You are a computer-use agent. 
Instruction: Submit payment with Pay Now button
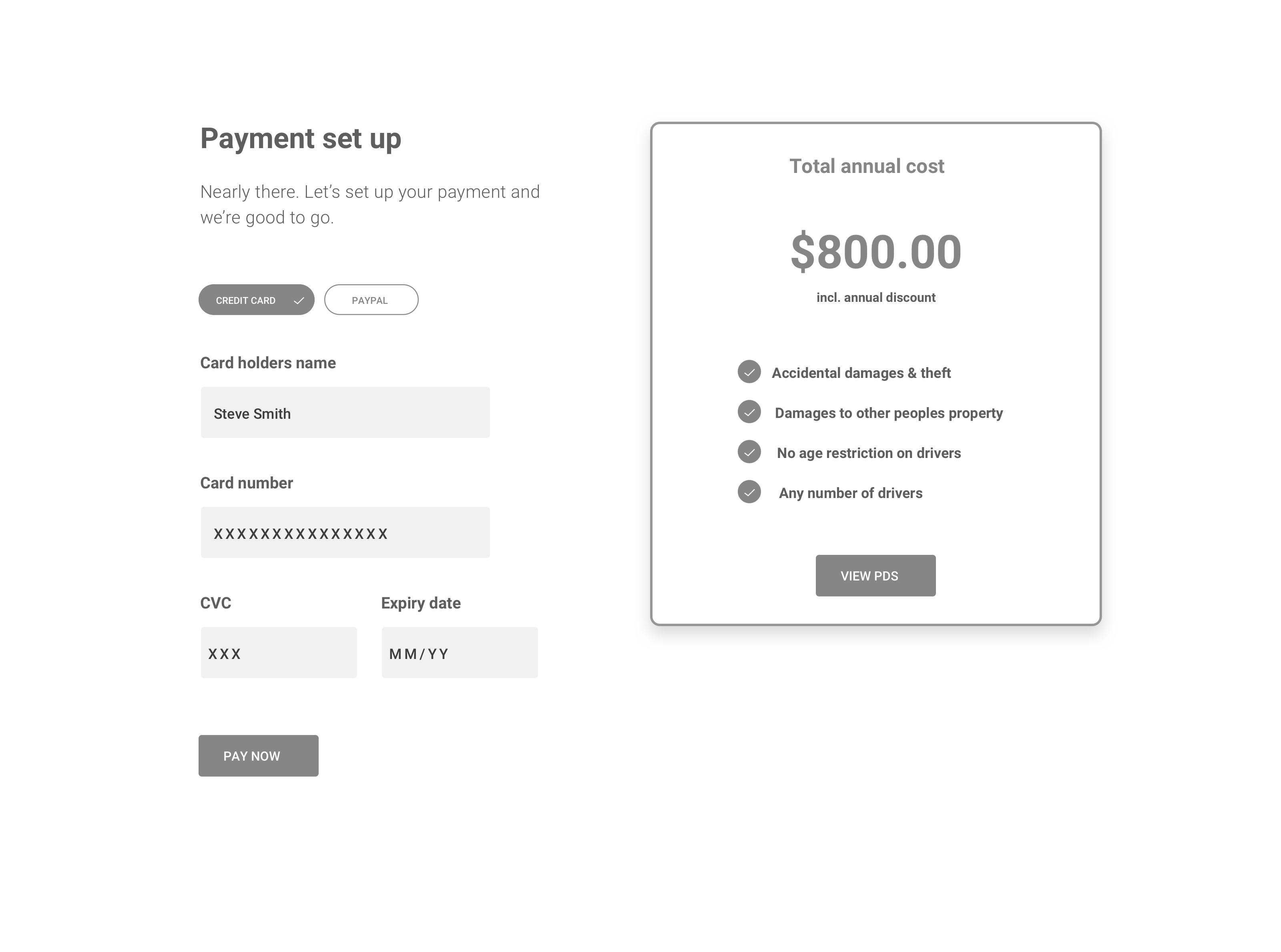tap(258, 755)
